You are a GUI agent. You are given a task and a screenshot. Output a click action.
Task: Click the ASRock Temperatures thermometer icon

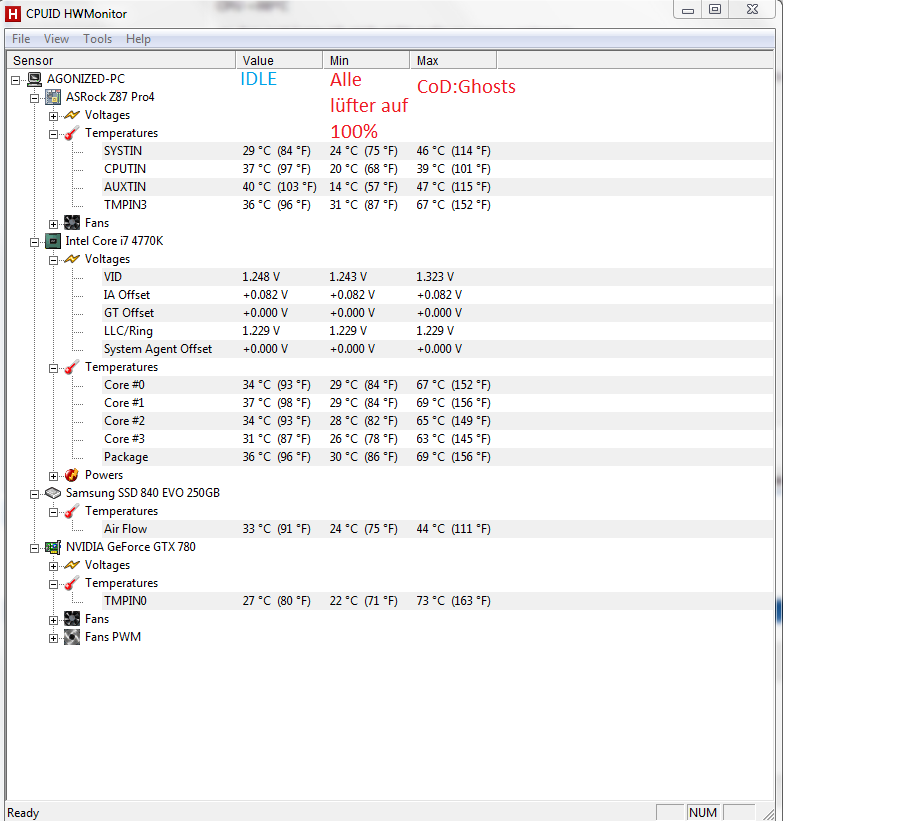click(x=72, y=133)
